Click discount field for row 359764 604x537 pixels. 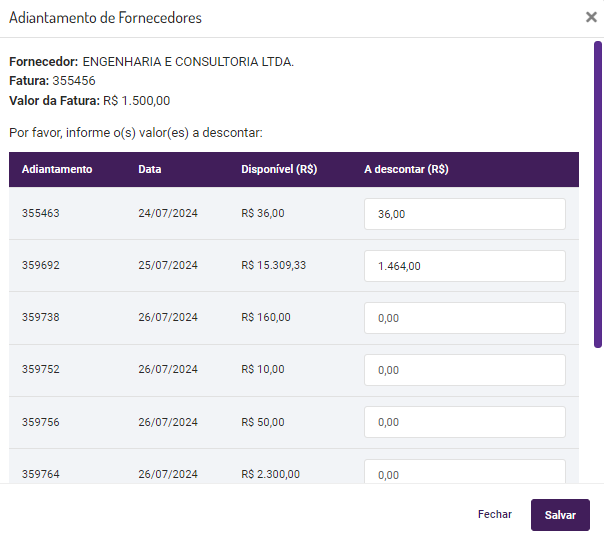465,473
